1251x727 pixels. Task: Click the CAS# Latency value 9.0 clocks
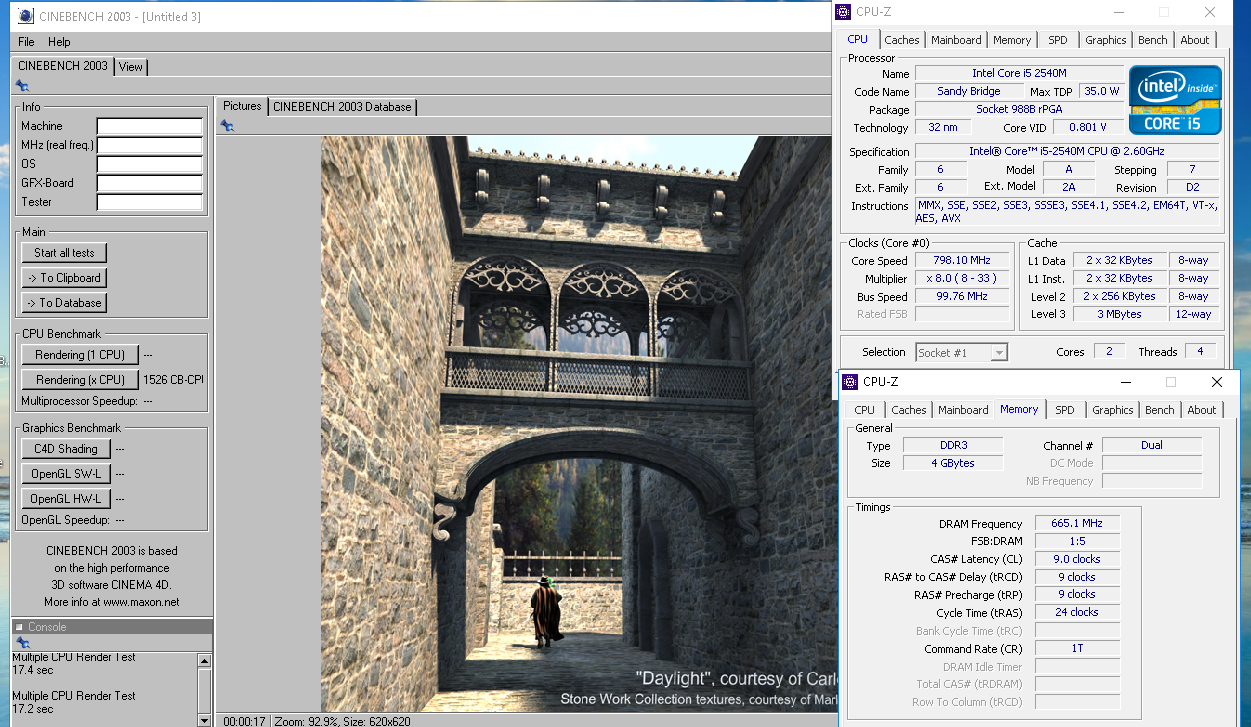point(1077,559)
